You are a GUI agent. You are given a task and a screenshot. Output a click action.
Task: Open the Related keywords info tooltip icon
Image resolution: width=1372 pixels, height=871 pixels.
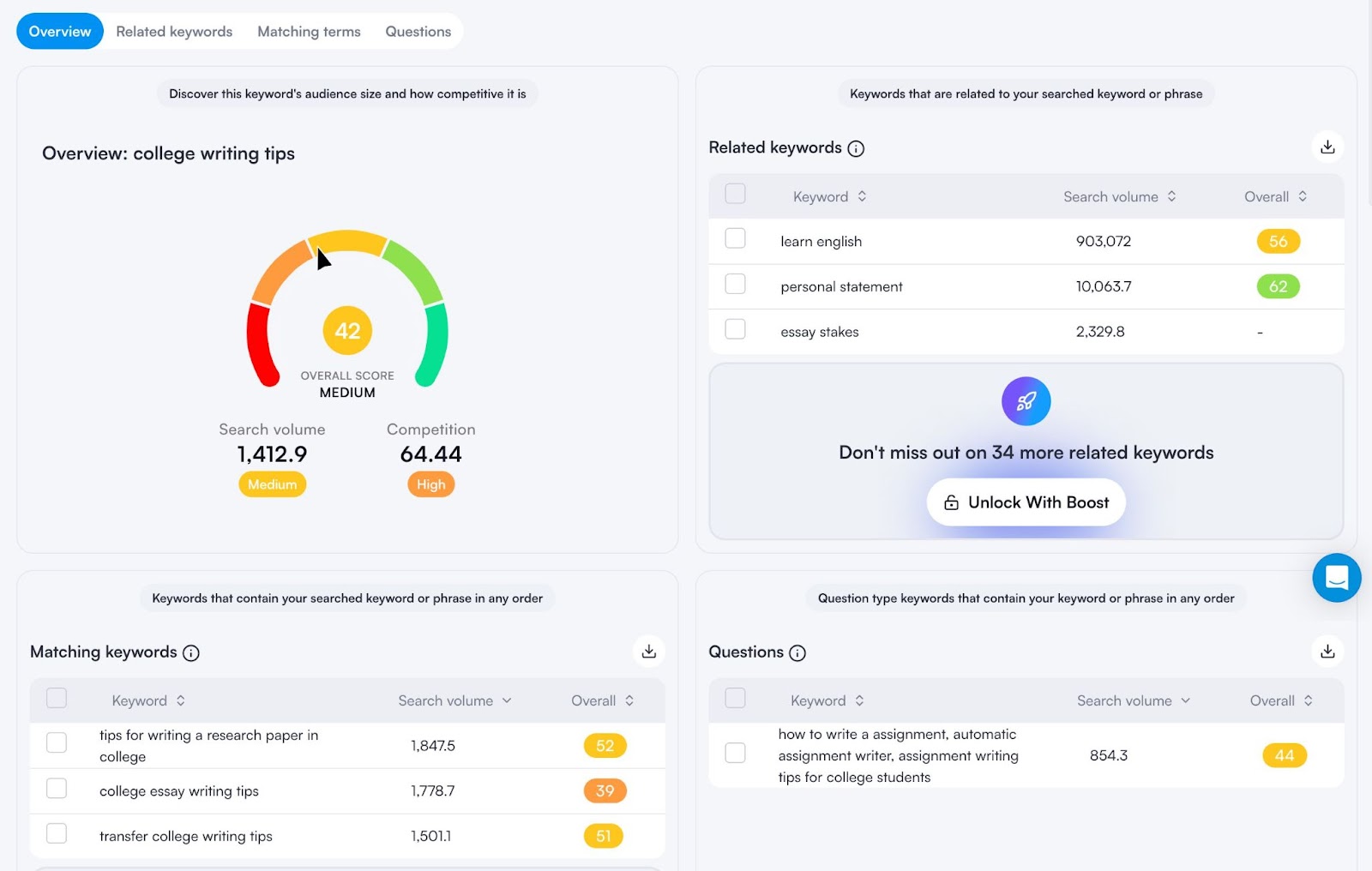point(856,148)
